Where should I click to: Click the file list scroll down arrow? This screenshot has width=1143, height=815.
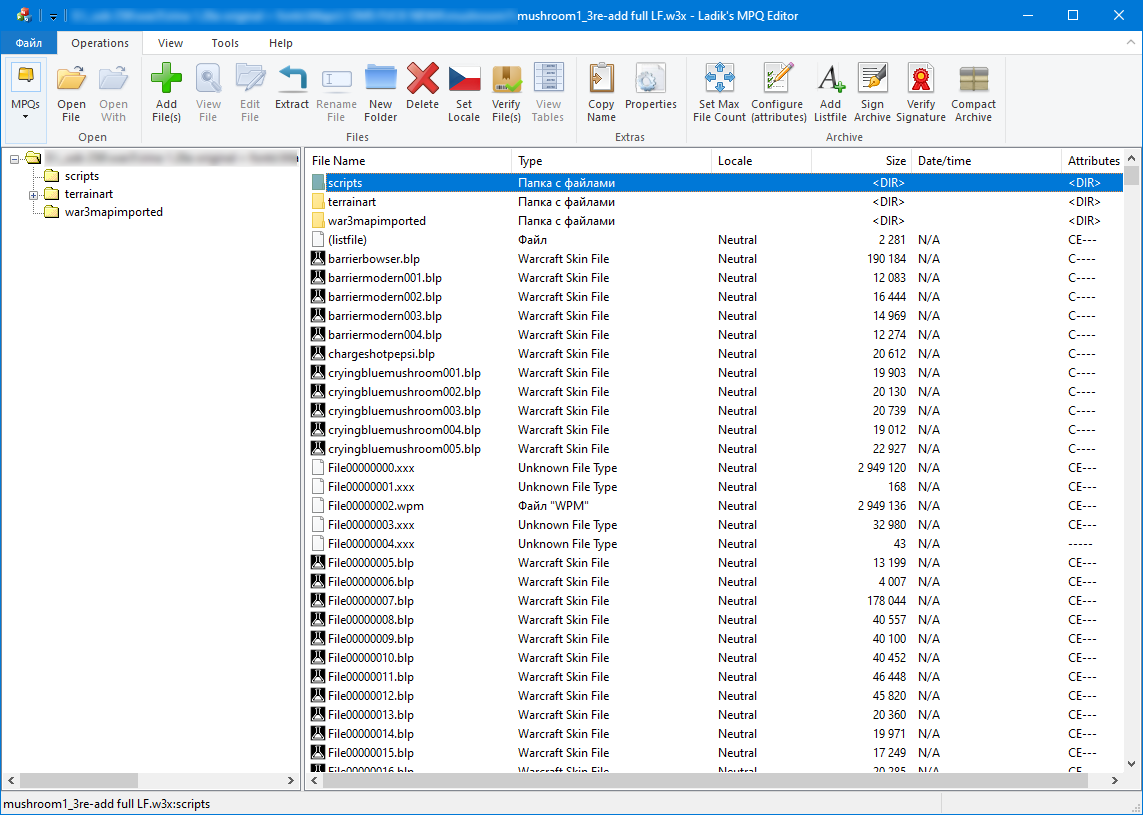1131,764
